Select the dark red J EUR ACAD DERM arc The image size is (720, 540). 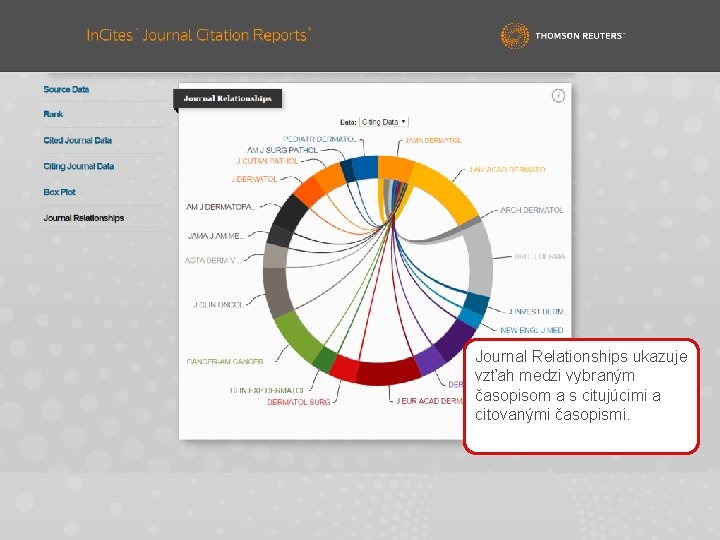[x=388, y=372]
